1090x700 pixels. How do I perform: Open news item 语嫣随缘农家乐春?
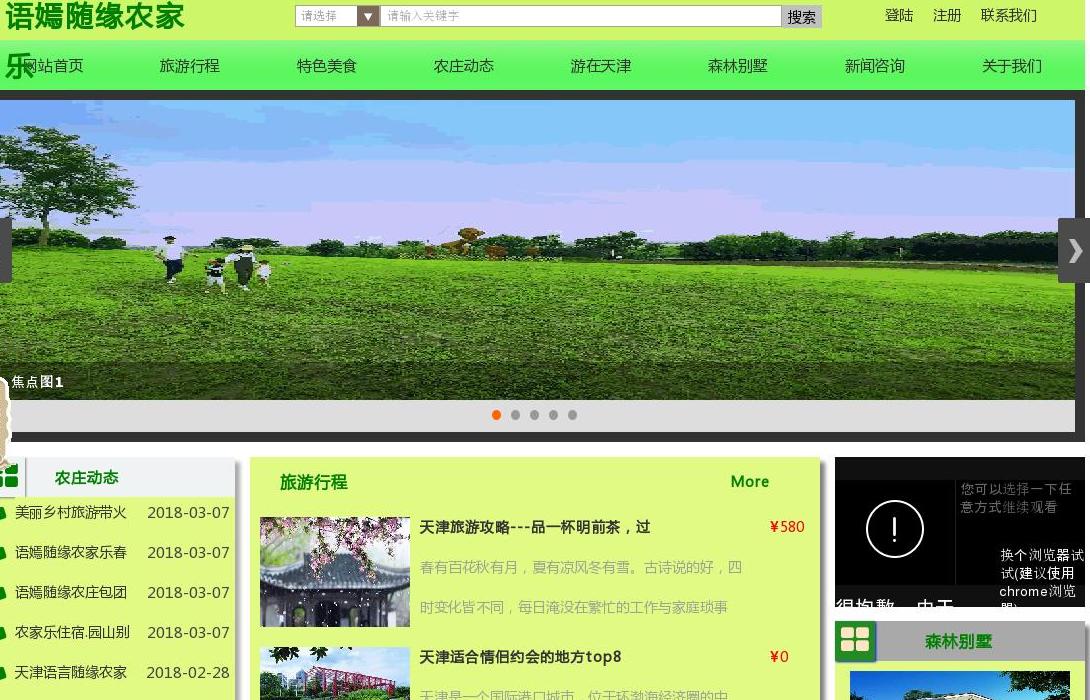(71, 553)
